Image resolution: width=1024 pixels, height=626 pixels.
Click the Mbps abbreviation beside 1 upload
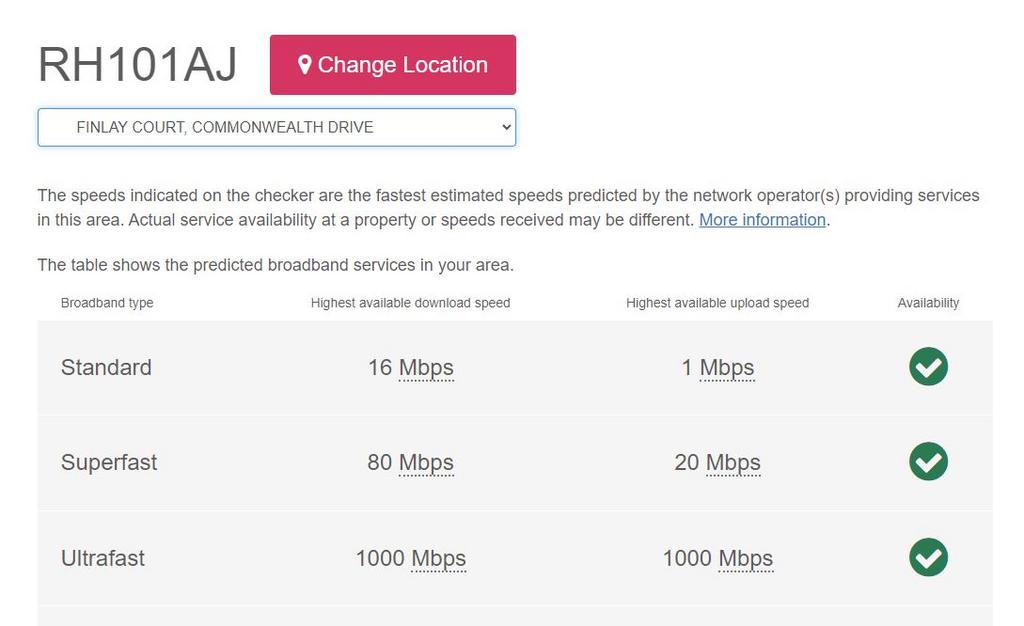click(727, 368)
